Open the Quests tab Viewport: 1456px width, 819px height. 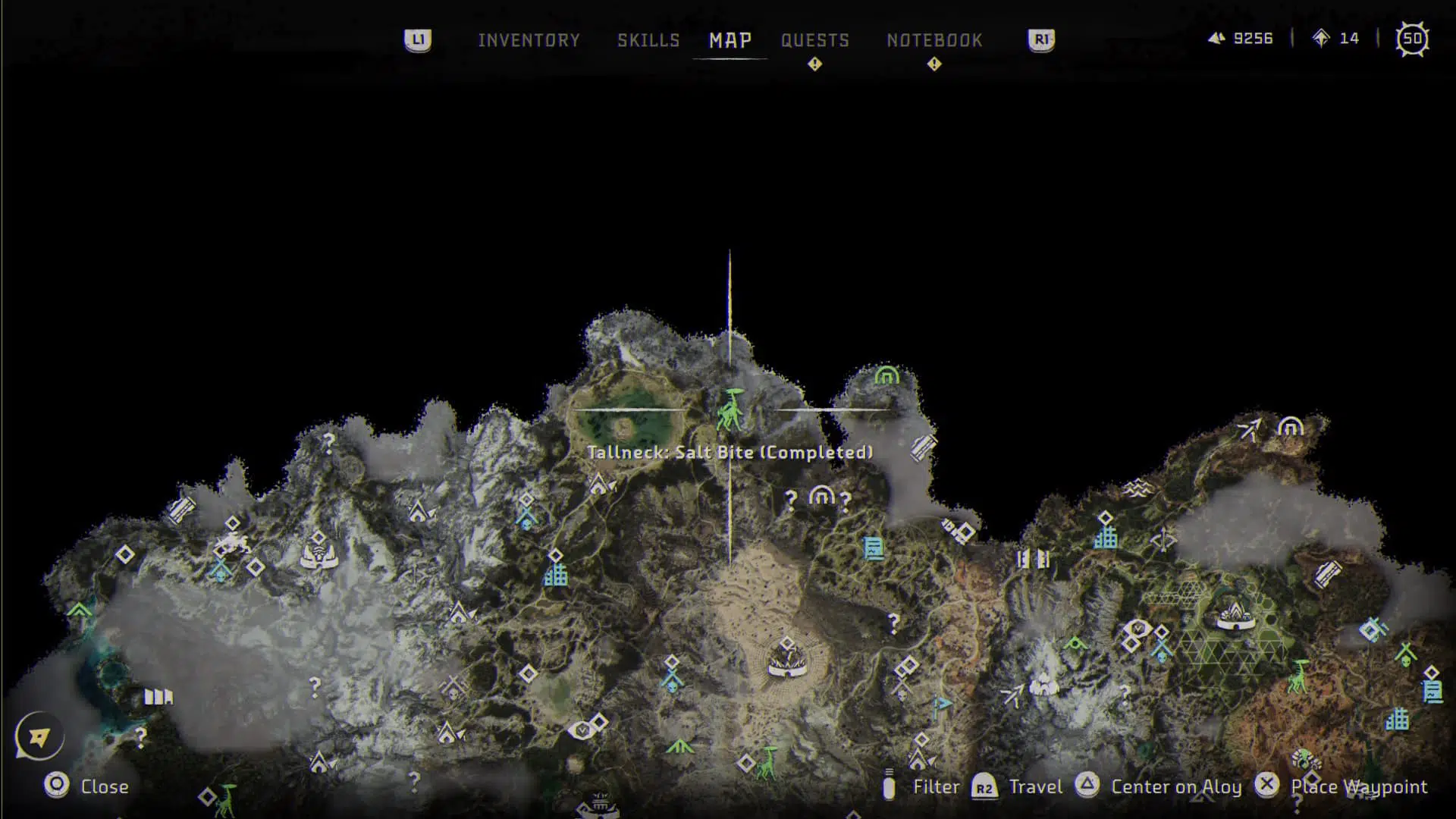pyautogui.click(x=815, y=40)
